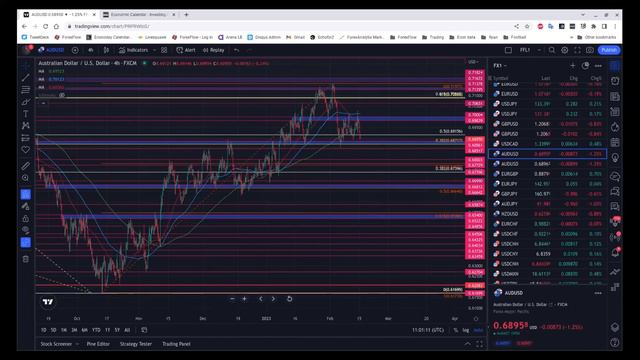
Task: Open the favorites heart icon tool
Action: pos(26,150)
